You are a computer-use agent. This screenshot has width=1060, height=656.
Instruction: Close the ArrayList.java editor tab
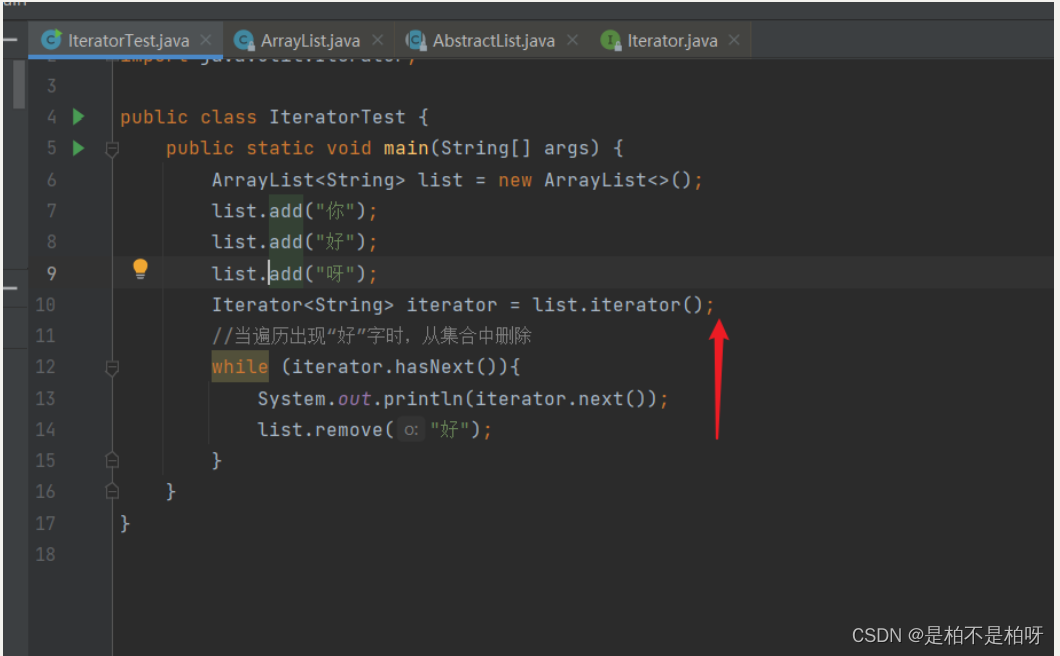tap(377, 40)
